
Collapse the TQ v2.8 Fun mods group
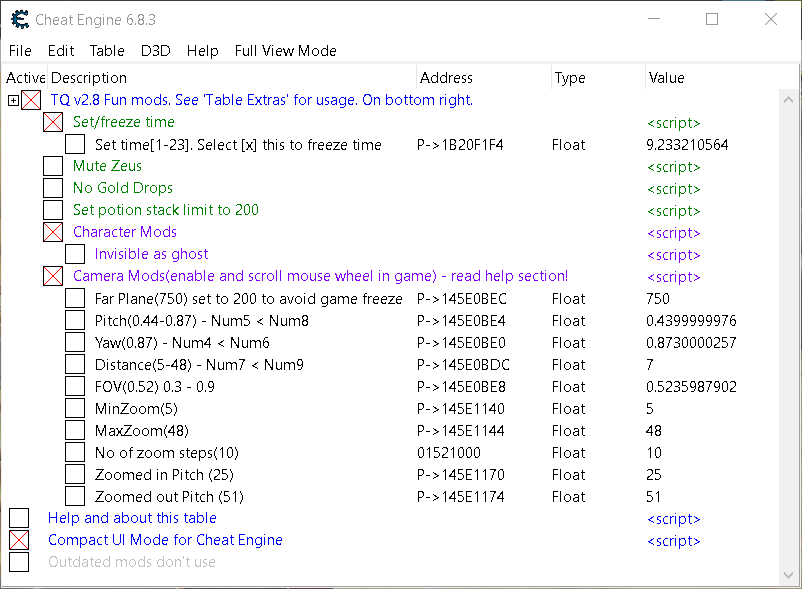pos(13,100)
